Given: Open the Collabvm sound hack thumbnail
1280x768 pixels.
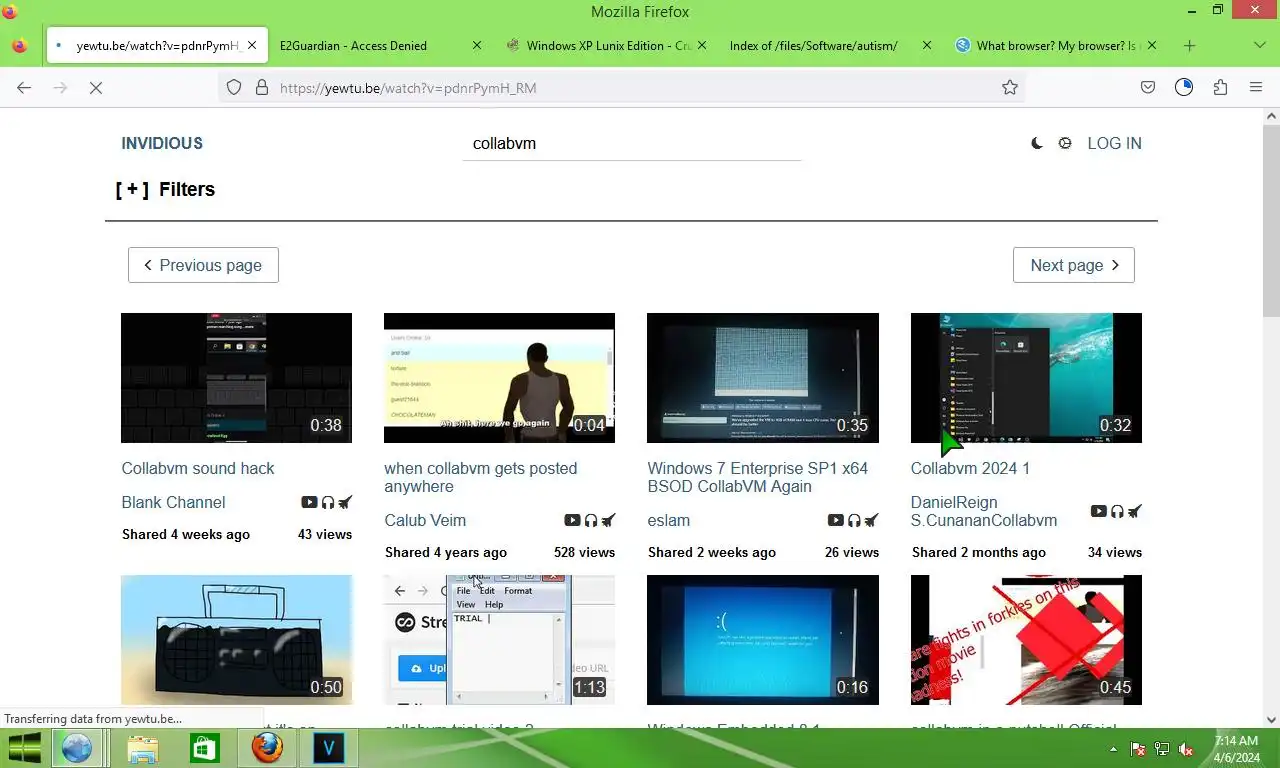Looking at the screenshot, I should (x=236, y=378).
